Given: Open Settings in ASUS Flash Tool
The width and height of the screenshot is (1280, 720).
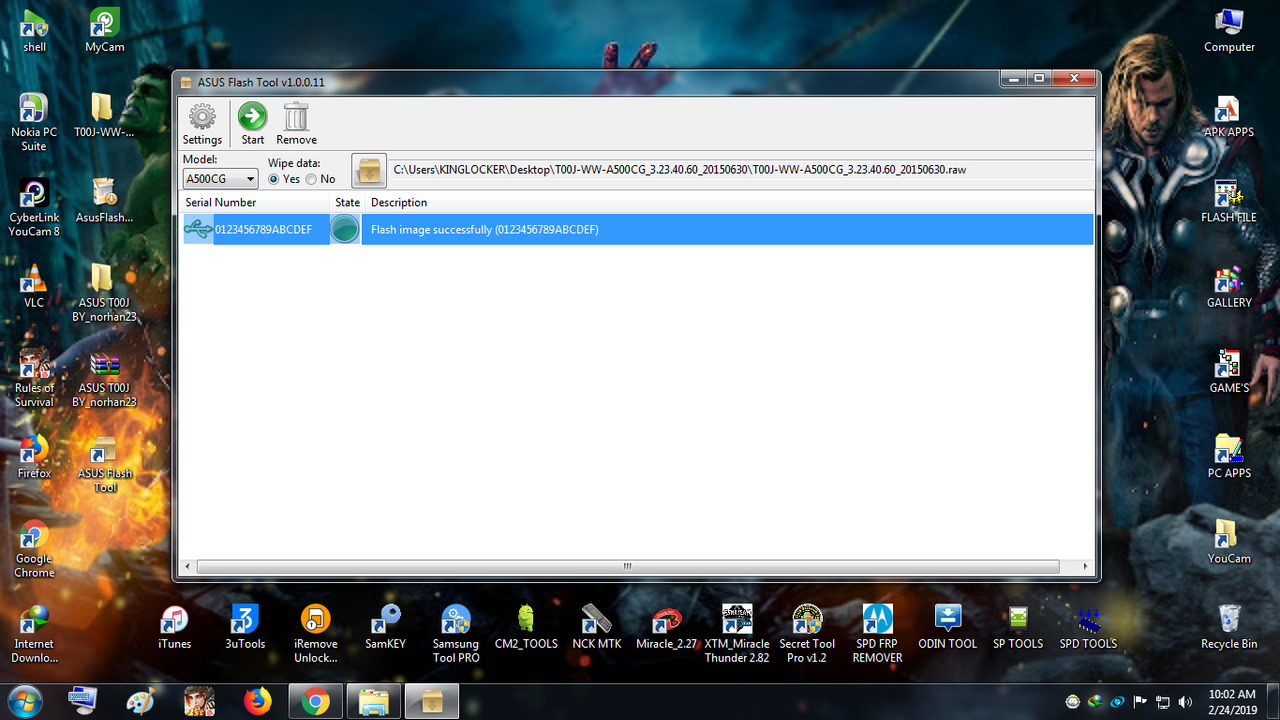Looking at the screenshot, I should (202, 125).
